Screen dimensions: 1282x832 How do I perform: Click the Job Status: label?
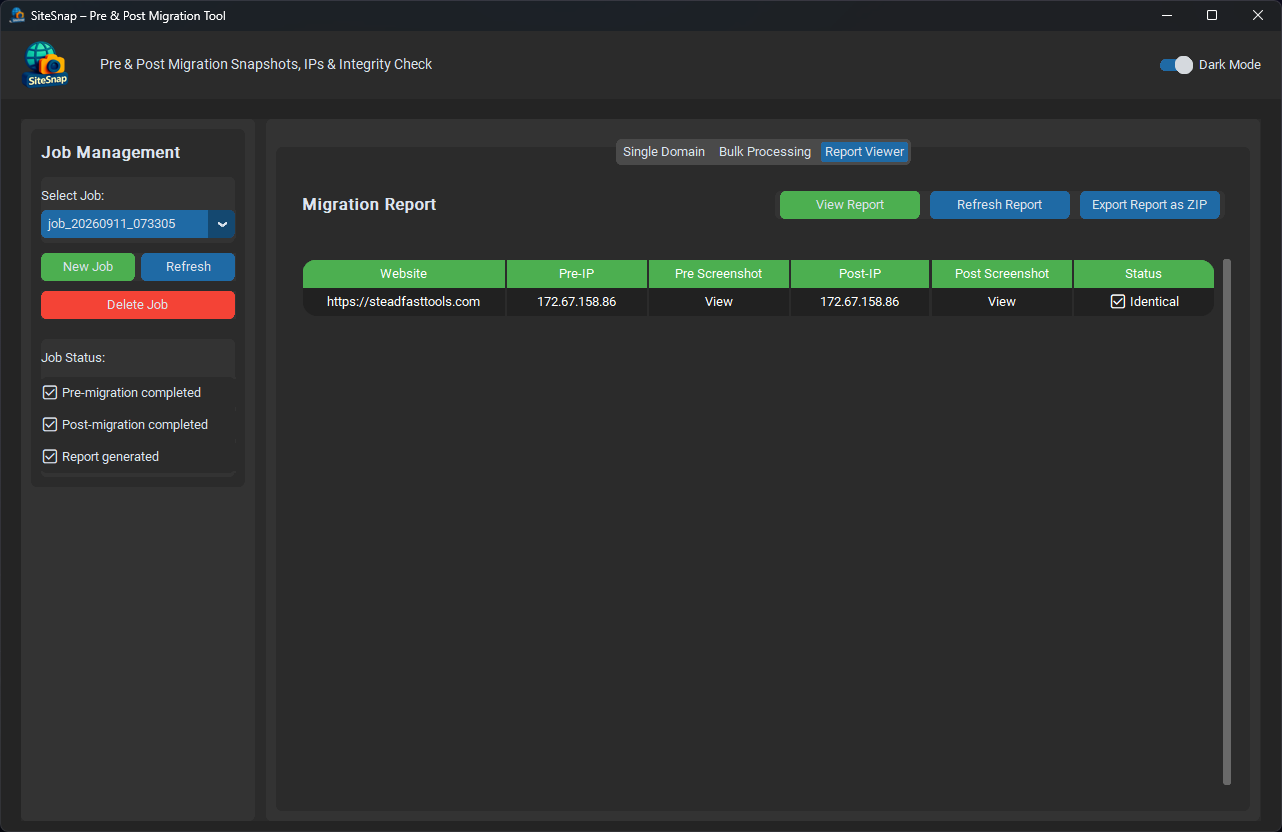73,358
